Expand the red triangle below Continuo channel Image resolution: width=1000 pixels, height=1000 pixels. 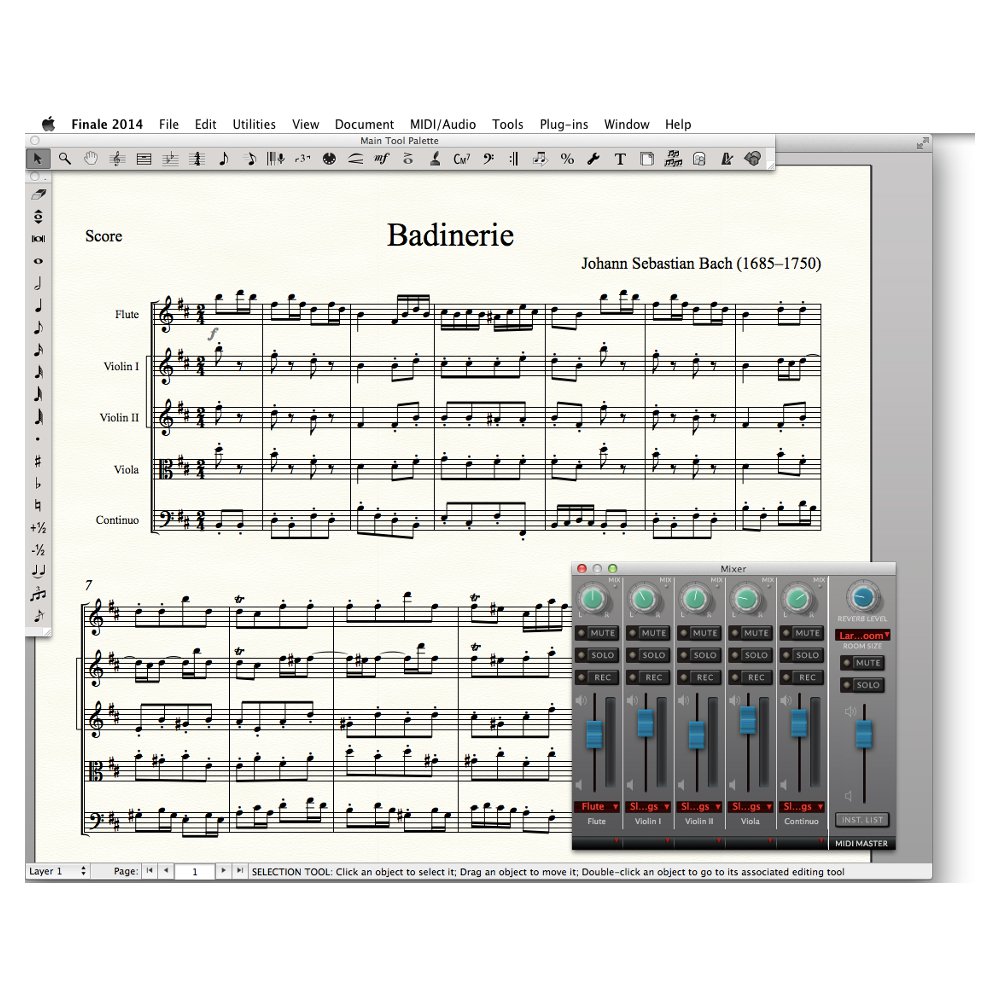click(x=820, y=841)
